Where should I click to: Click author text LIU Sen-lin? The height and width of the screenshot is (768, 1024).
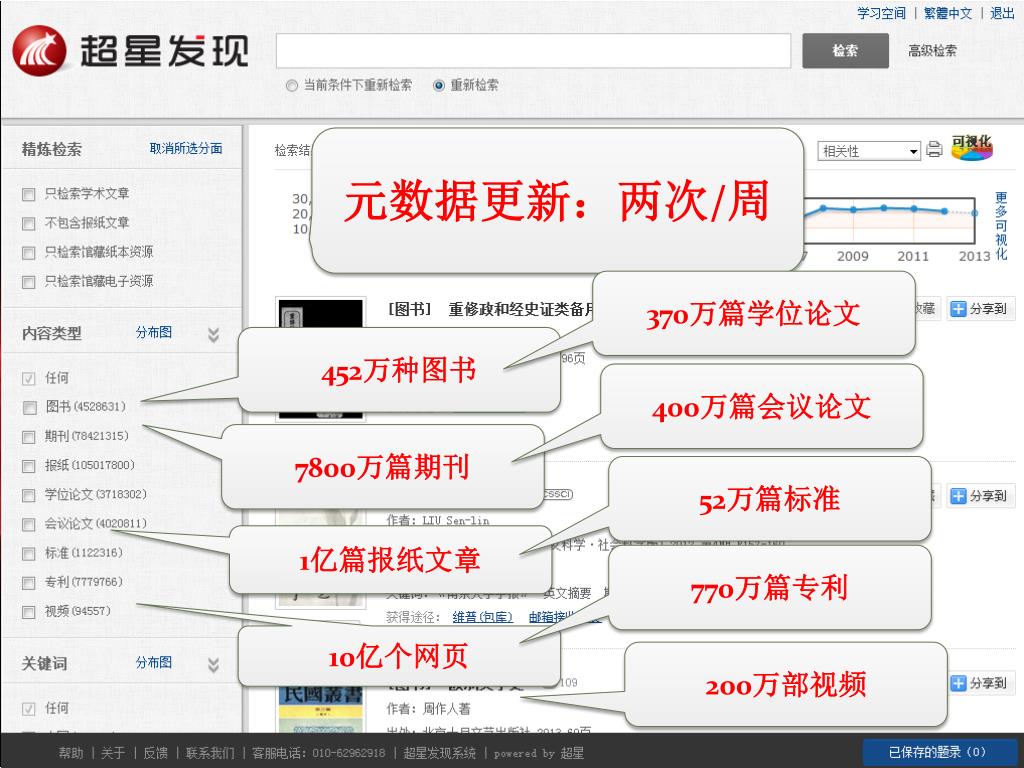coord(456,520)
